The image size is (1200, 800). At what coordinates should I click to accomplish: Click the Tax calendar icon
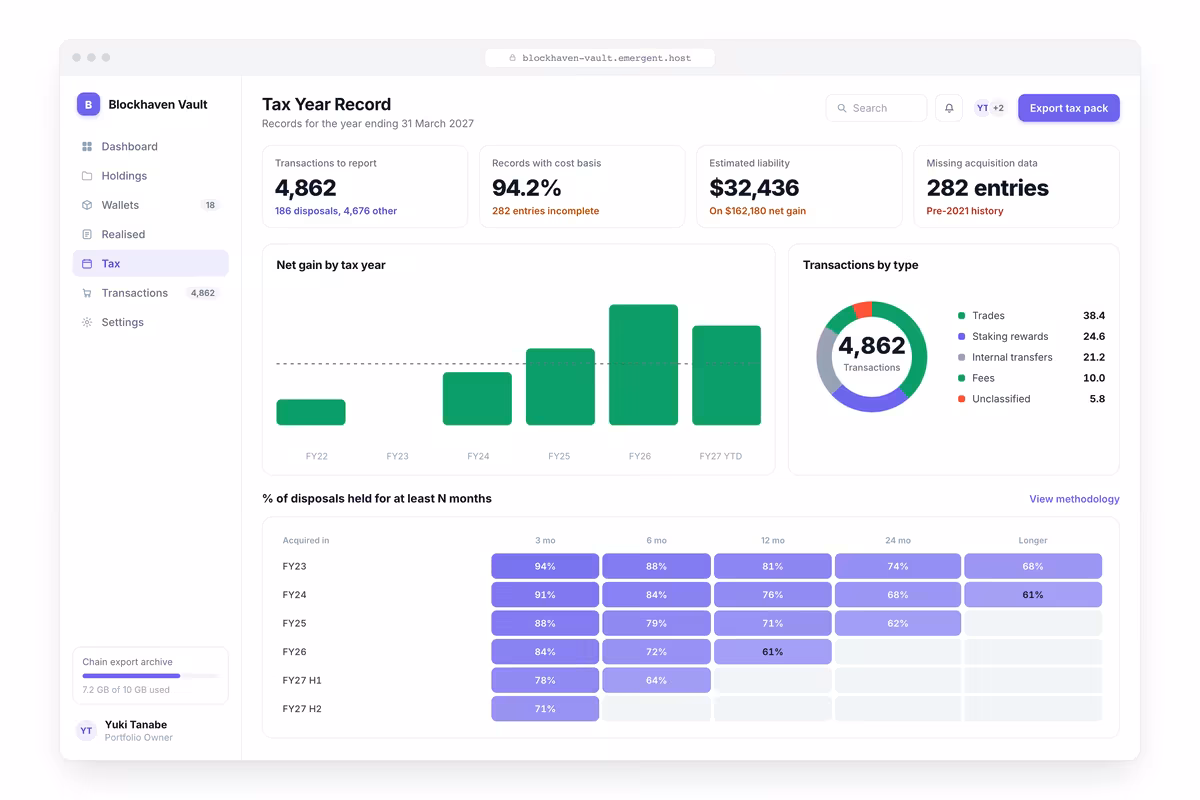point(87,264)
